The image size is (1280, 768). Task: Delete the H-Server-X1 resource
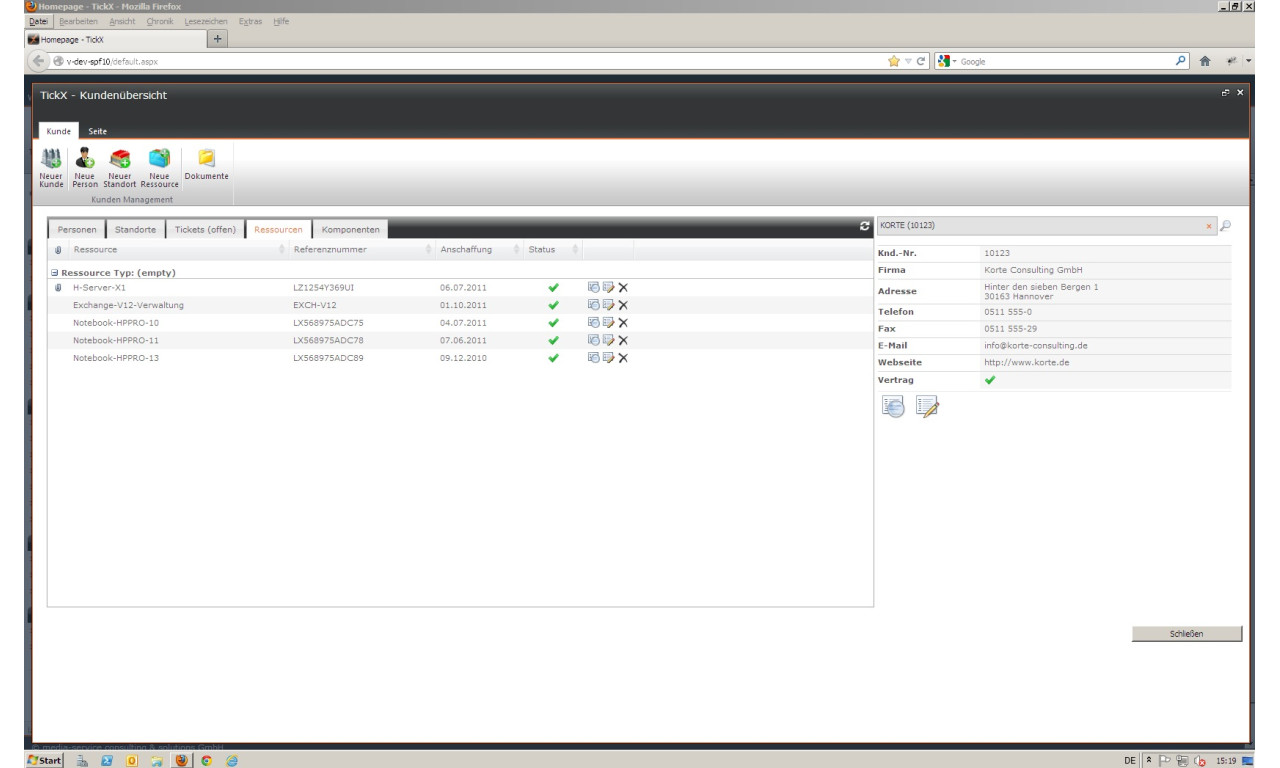(622, 288)
